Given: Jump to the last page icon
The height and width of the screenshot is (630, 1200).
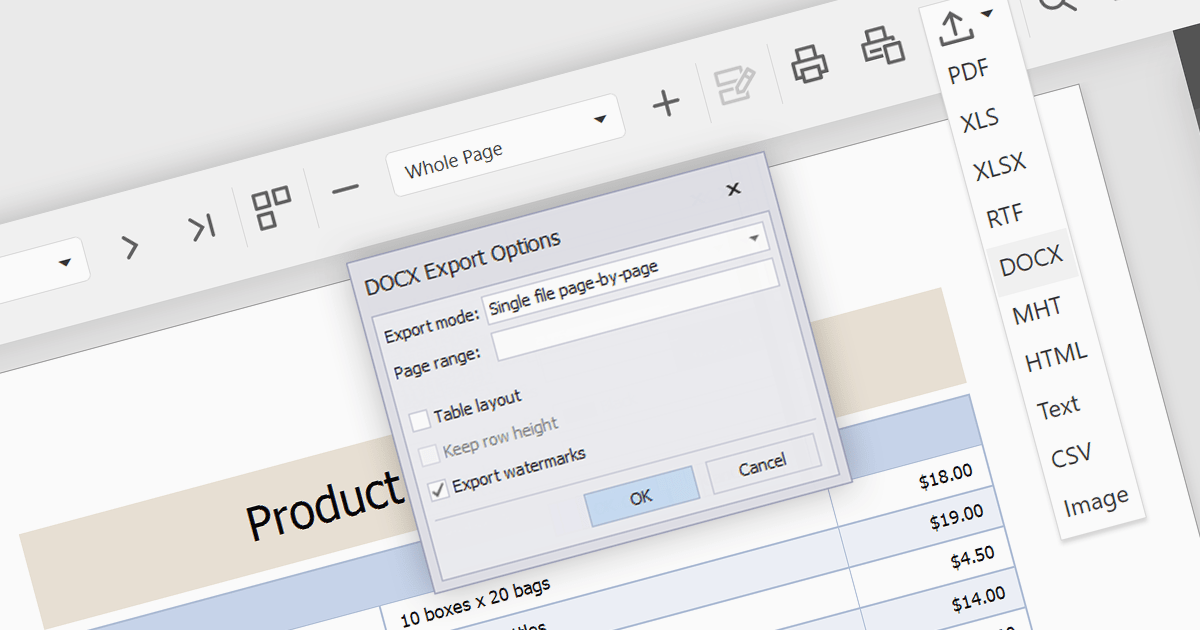Looking at the screenshot, I should point(203,229).
